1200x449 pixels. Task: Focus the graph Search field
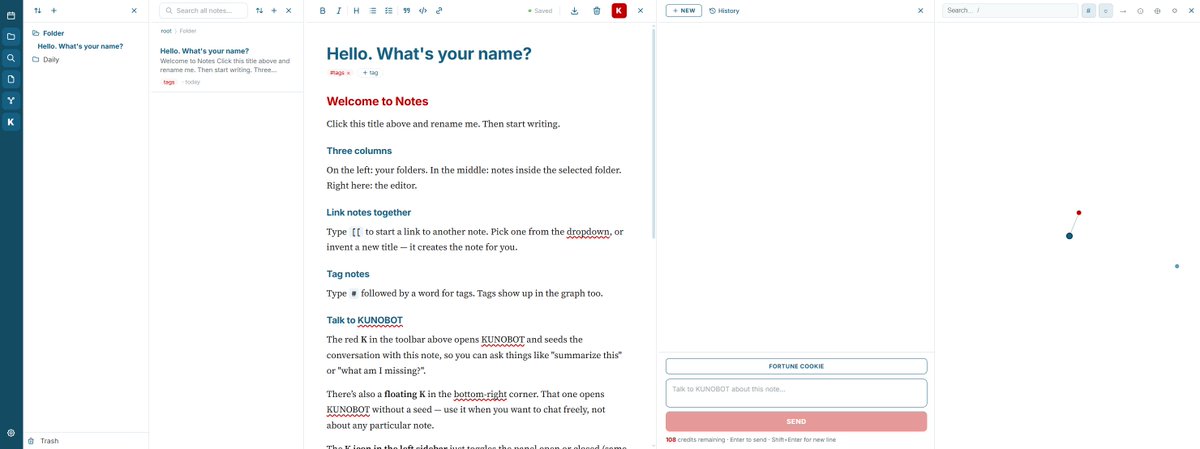click(x=1010, y=10)
